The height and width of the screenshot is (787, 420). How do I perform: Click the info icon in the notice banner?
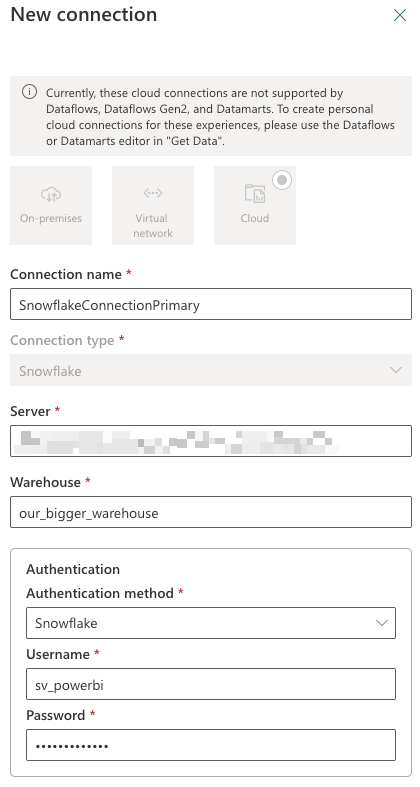click(29, 92)
